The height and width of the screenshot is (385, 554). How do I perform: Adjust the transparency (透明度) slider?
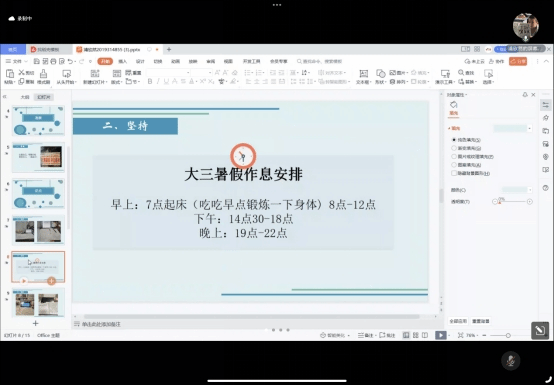[x=512, y=202]
